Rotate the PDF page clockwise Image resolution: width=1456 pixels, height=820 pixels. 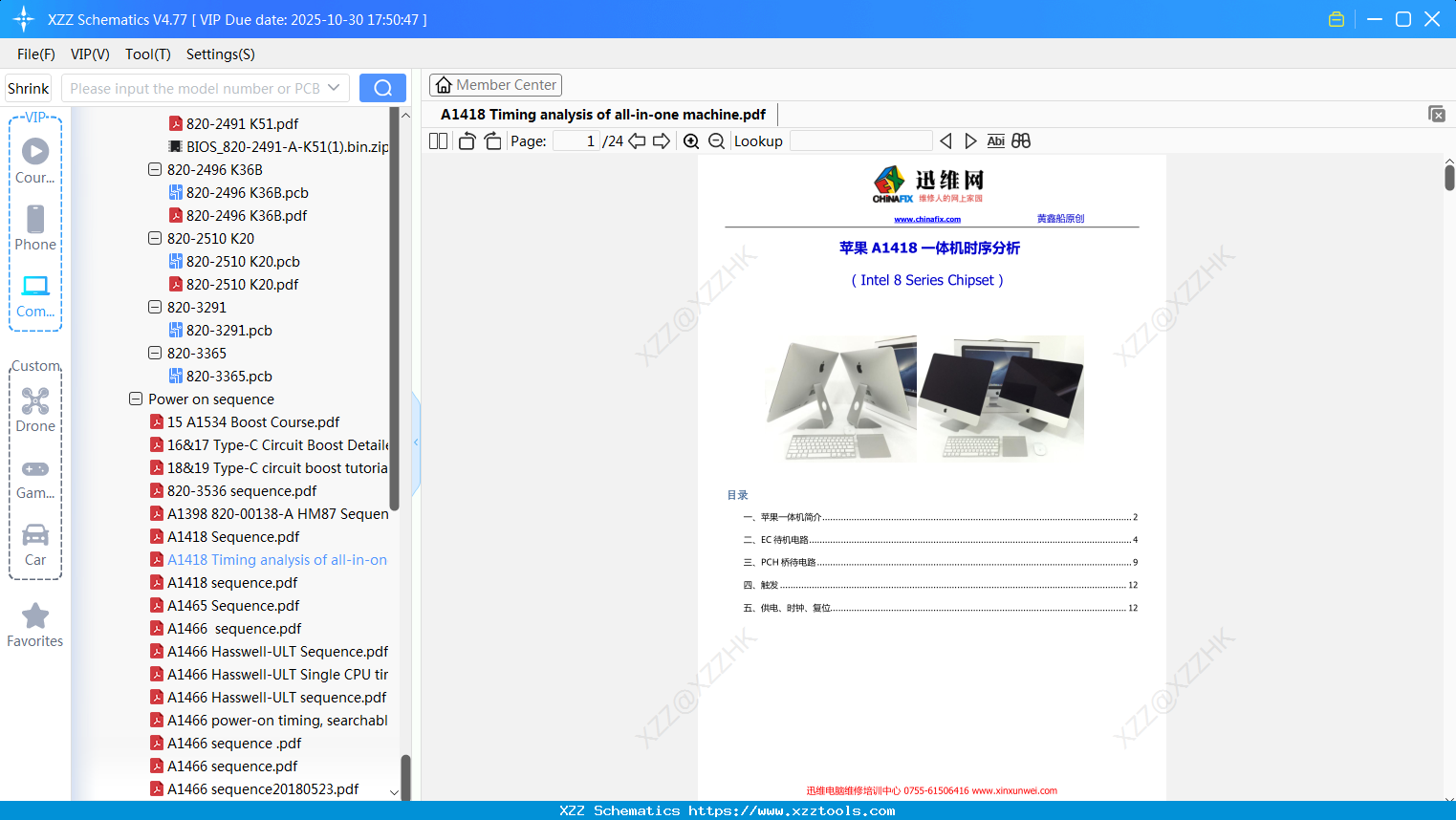(493, 141)
